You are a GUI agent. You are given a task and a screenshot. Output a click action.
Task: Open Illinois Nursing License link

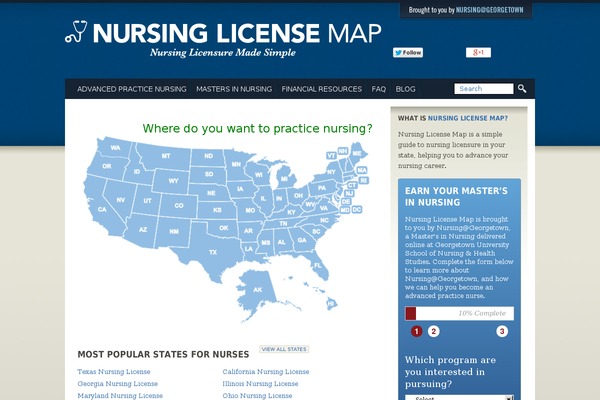click(x=260, y=384)
